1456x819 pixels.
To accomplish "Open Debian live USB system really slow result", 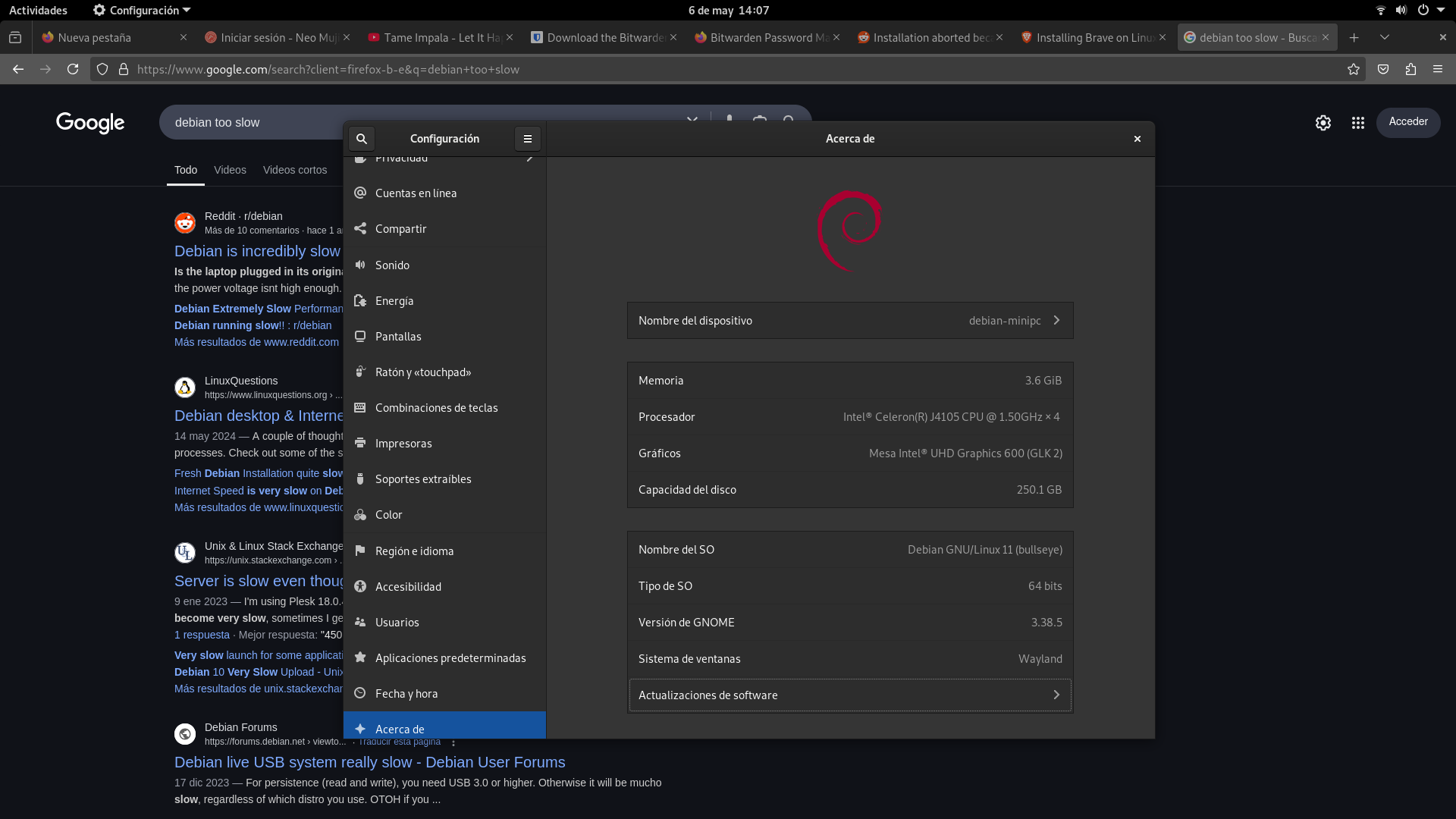I will (370, 762).
